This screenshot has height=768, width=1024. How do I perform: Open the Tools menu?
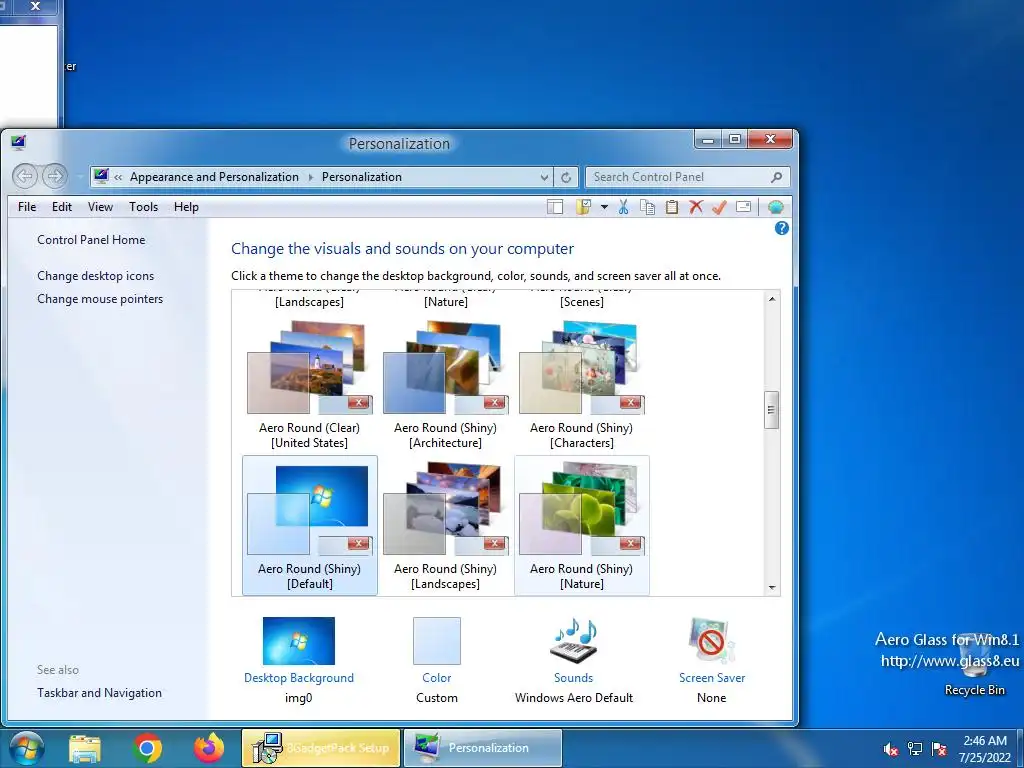[144, 207]
